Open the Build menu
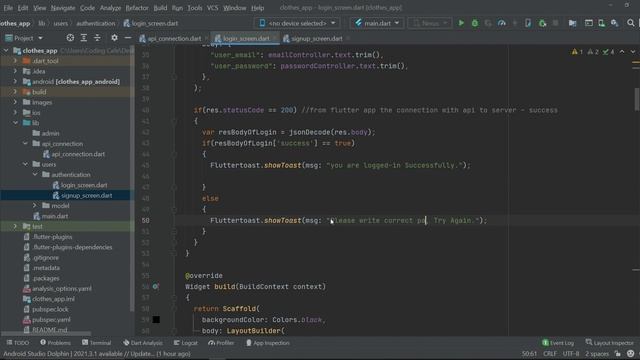Viewport: 640px width, 360px height. [x=160, y=8]
